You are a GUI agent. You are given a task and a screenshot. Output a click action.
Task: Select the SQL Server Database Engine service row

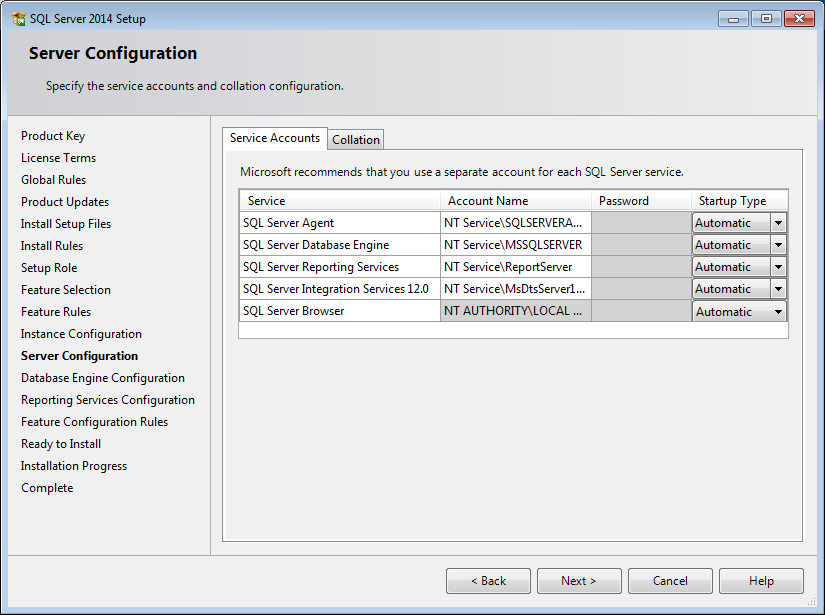click(340, 244)
